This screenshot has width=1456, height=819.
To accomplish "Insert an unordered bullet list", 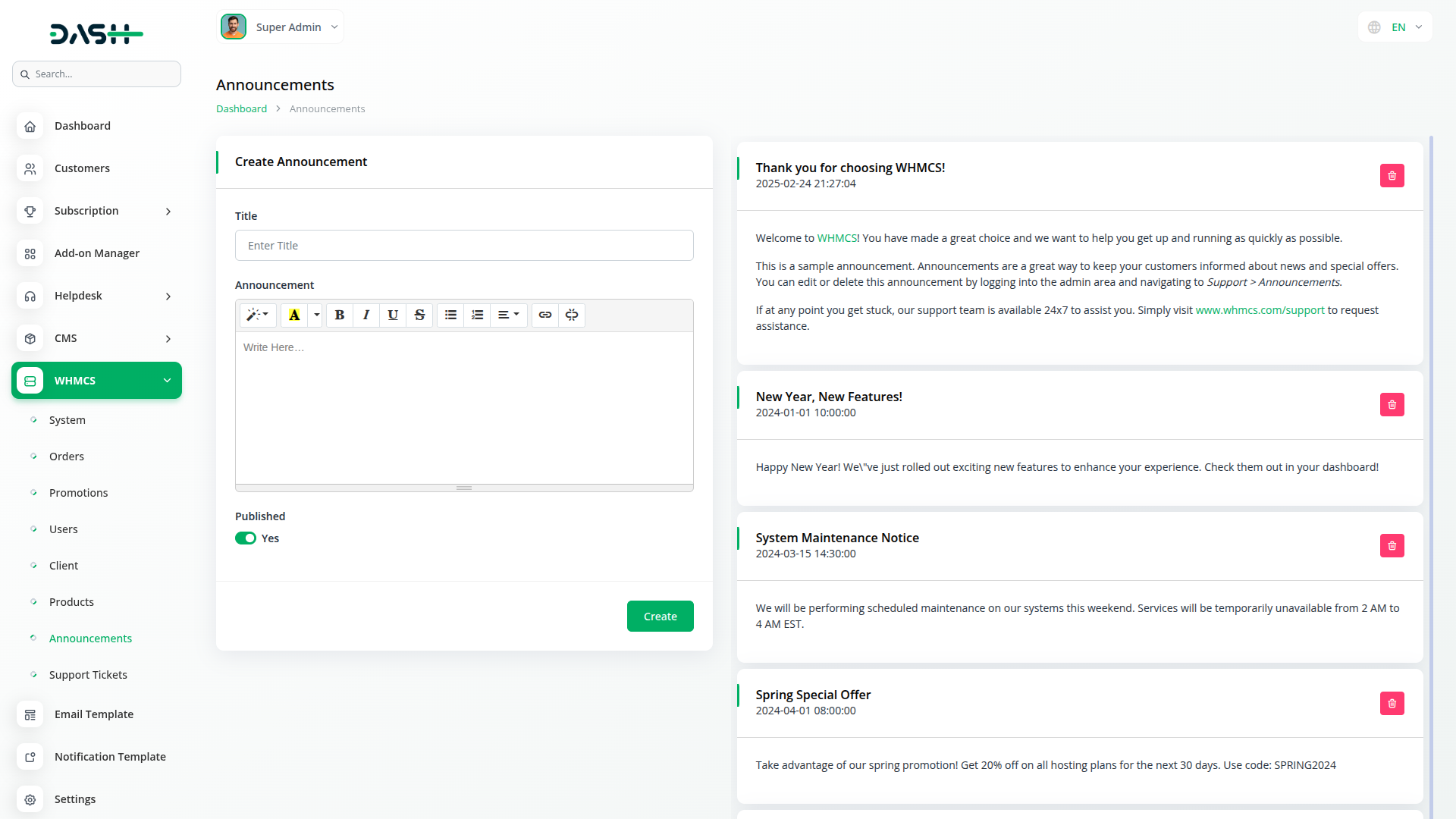I will (x=450, y=315).
